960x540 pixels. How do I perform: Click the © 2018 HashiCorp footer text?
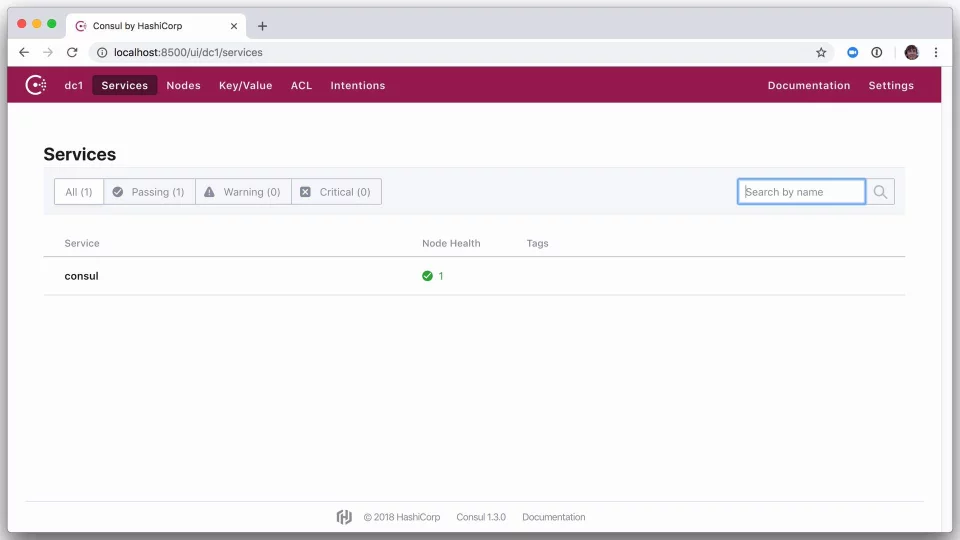(402, 517)
